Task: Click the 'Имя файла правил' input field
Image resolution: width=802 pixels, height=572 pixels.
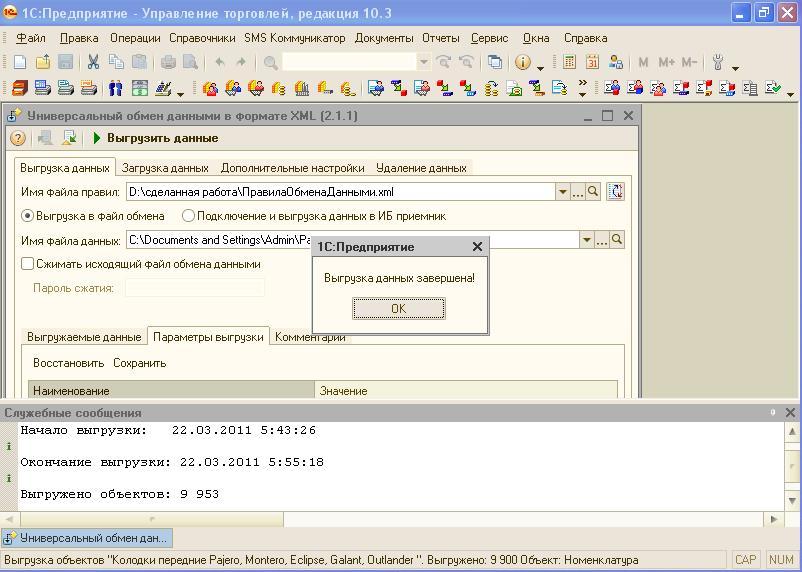Action: [x=341, y=192]
